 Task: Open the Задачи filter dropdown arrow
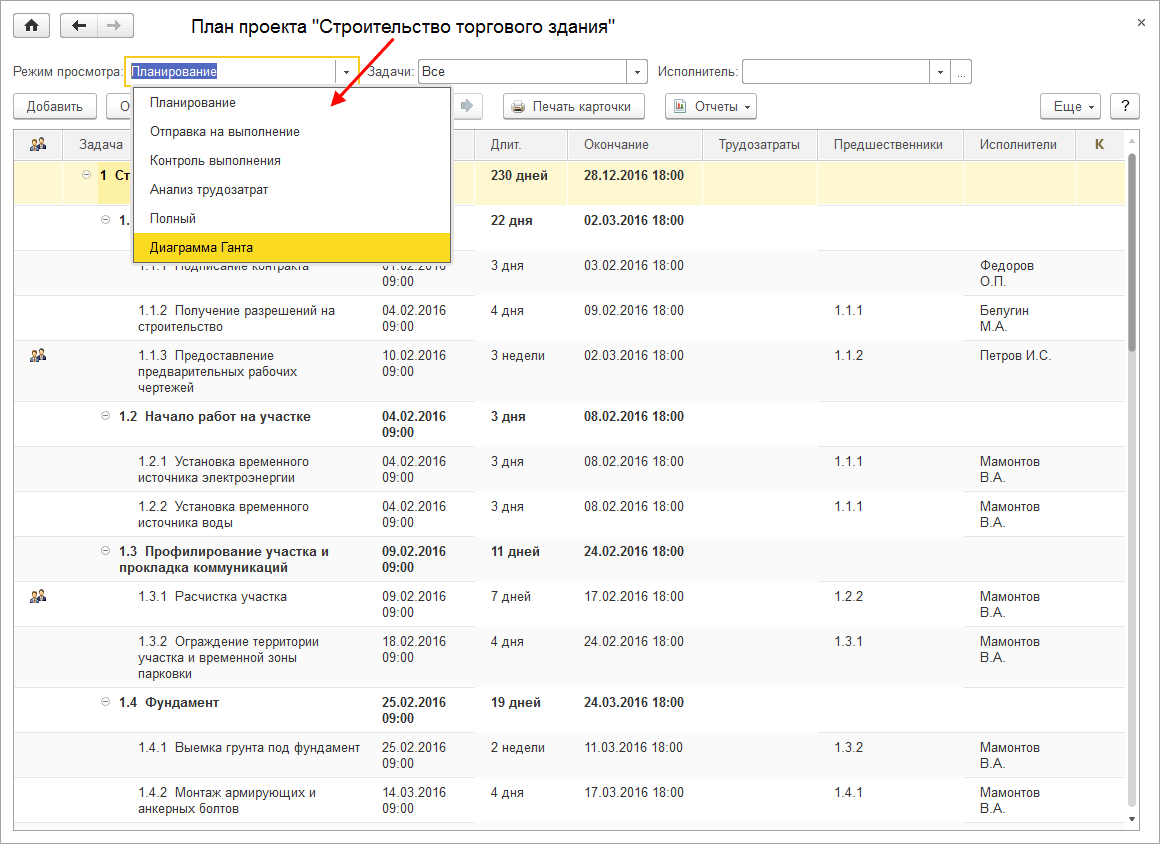[637, 72]
